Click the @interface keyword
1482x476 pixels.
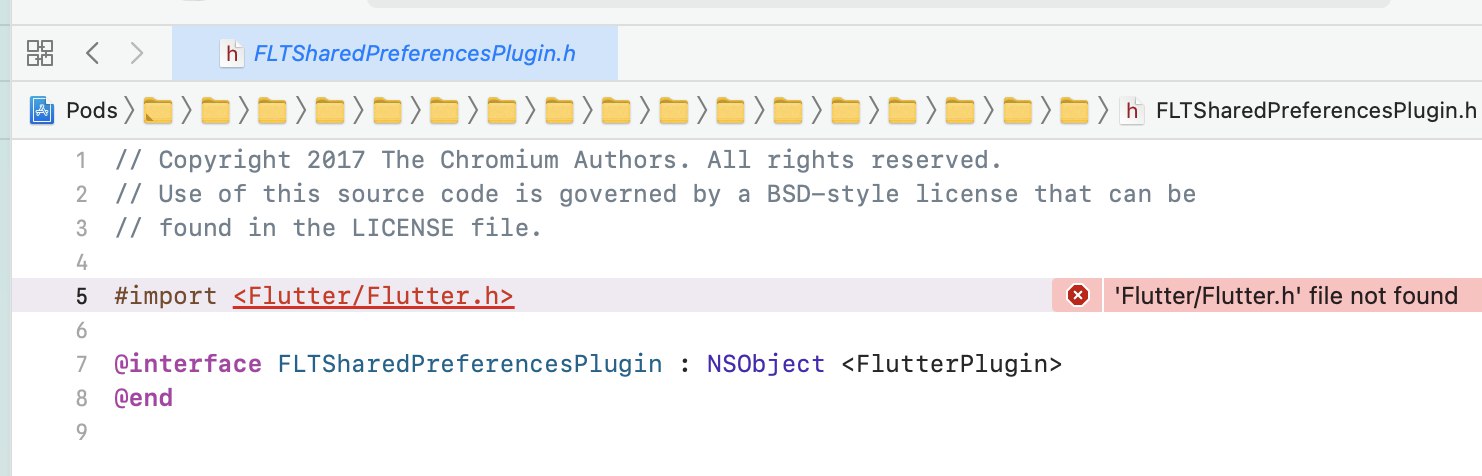187,364
